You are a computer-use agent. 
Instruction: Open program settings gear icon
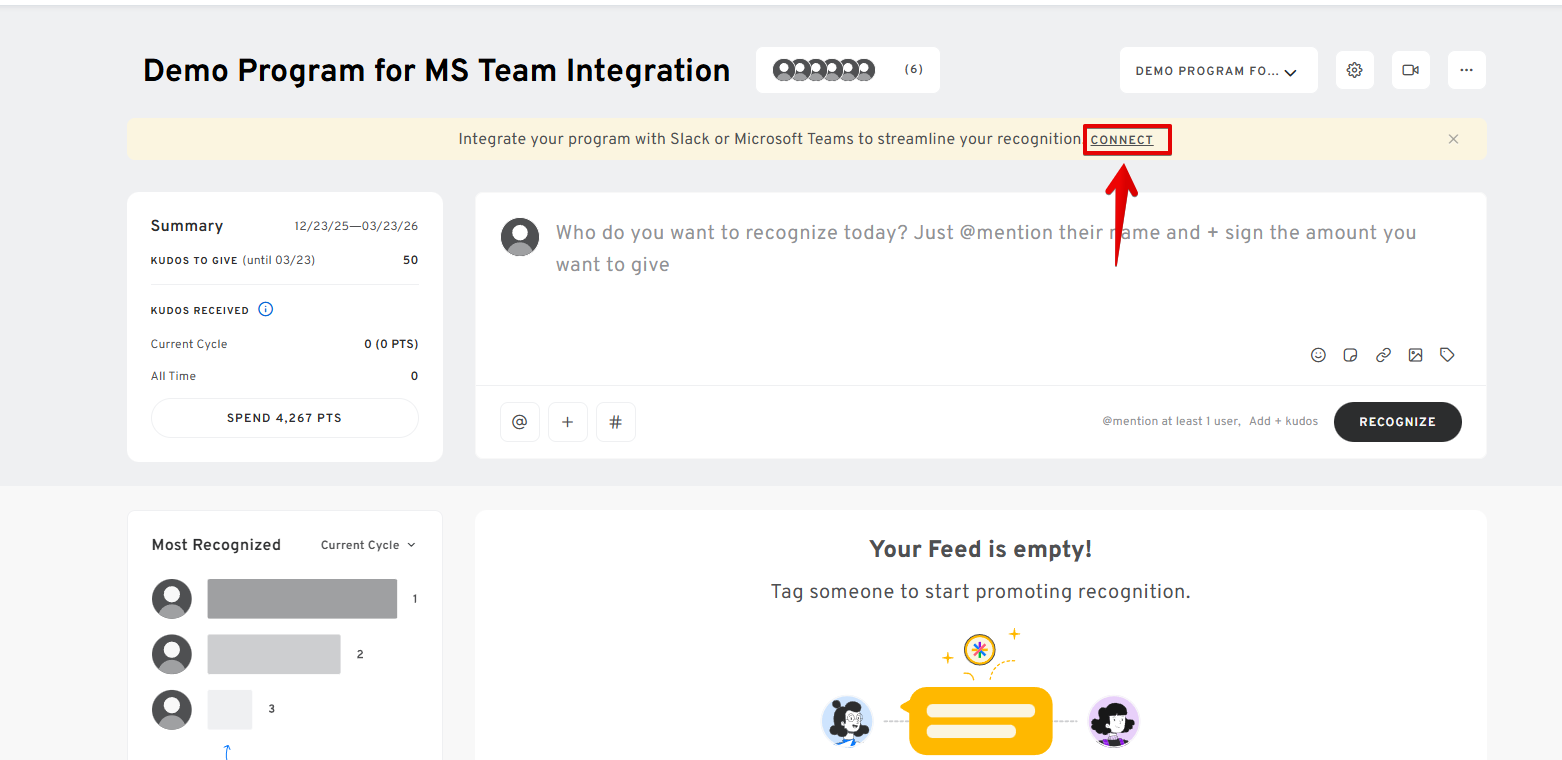[x=1355, y=70]
